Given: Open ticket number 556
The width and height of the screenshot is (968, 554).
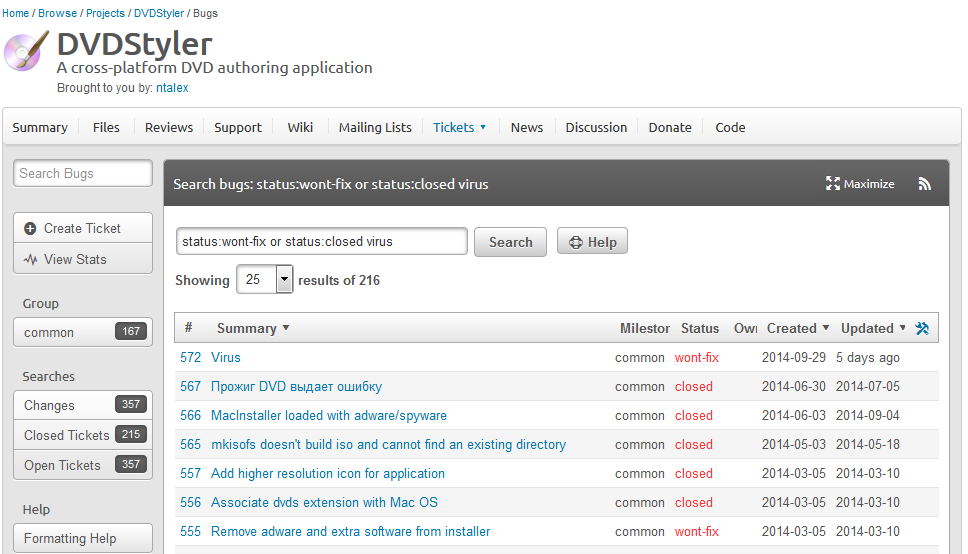Looking at the screenshot, I should pos(190,502).
